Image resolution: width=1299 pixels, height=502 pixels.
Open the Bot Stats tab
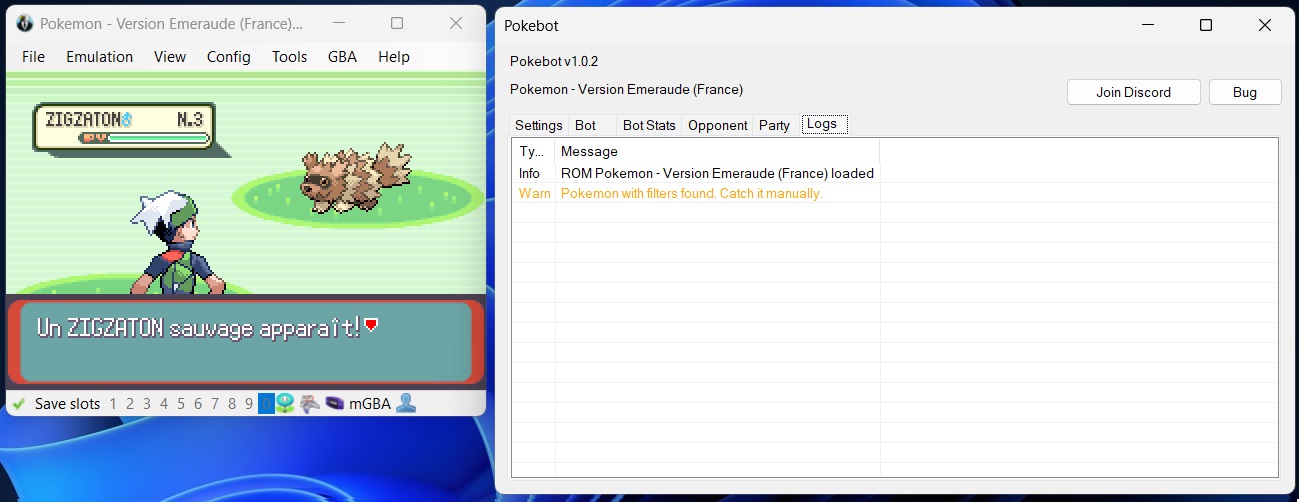pyautogui.click(x=649, y=125)
